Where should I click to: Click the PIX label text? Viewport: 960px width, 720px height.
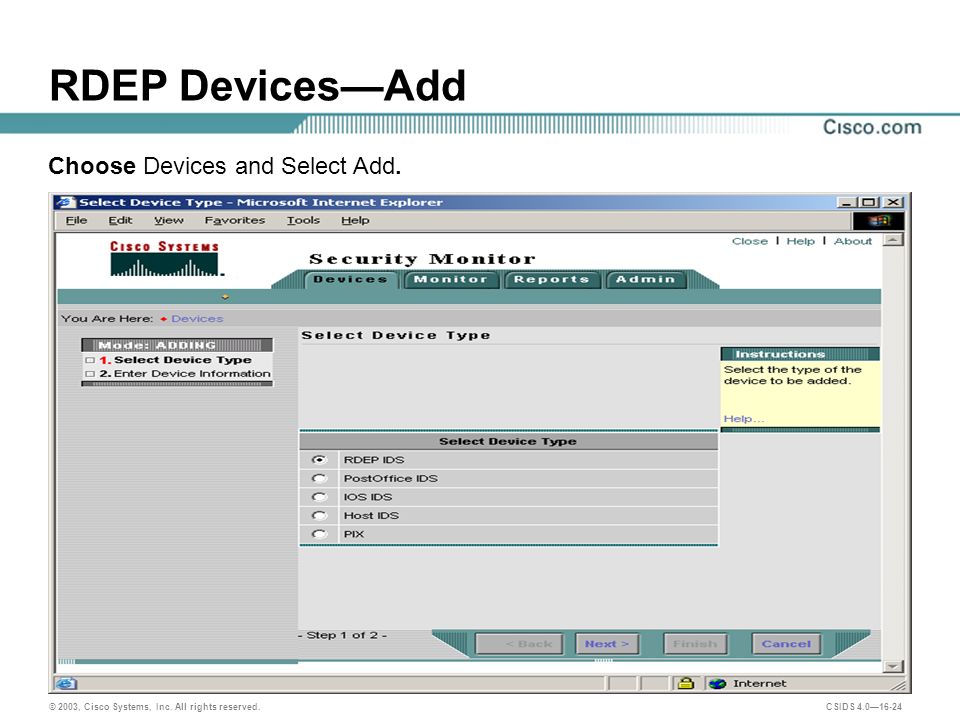tap(354, 534)
